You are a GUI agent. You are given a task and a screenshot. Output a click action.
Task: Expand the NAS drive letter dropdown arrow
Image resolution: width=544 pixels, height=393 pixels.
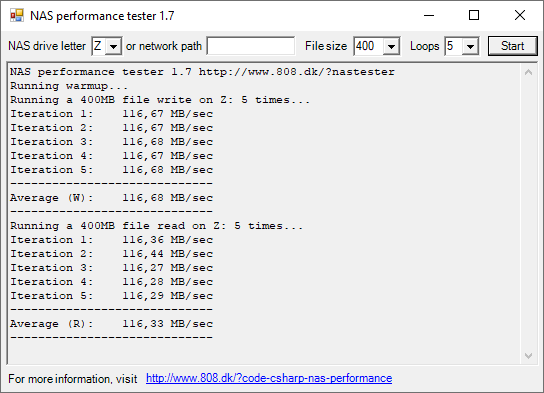(x=113, y=46)
